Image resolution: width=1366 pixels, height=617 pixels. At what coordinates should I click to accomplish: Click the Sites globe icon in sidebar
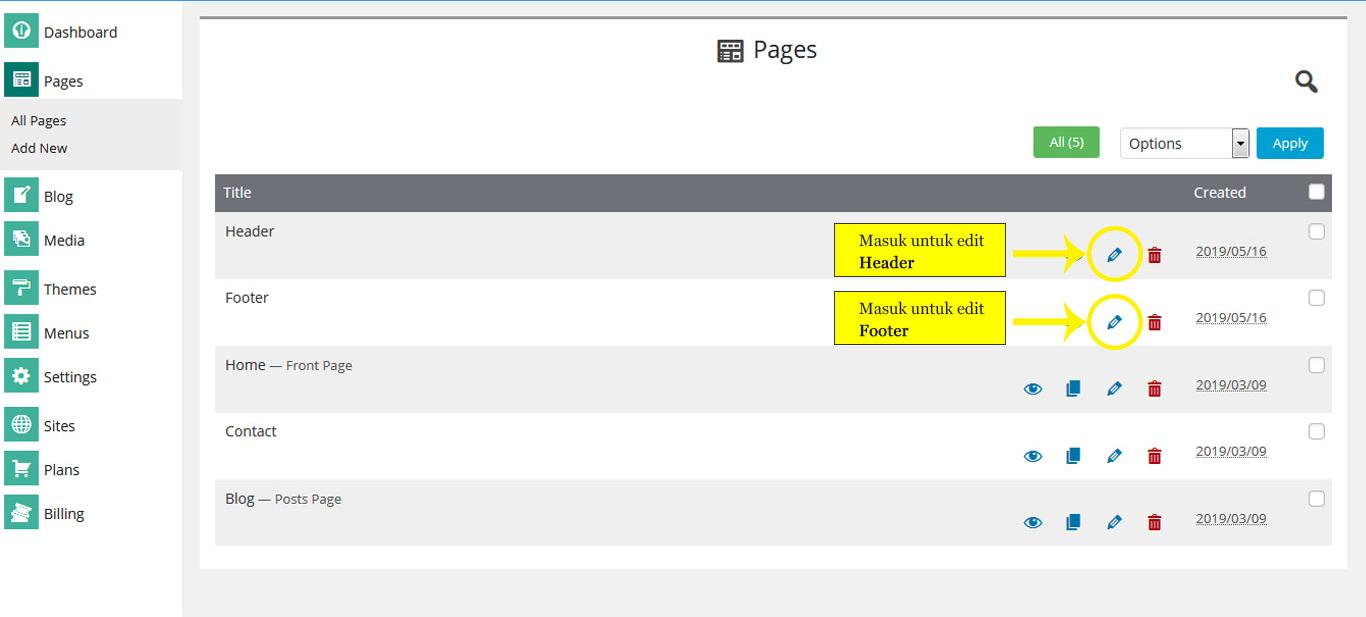click(x=21, y=425)
